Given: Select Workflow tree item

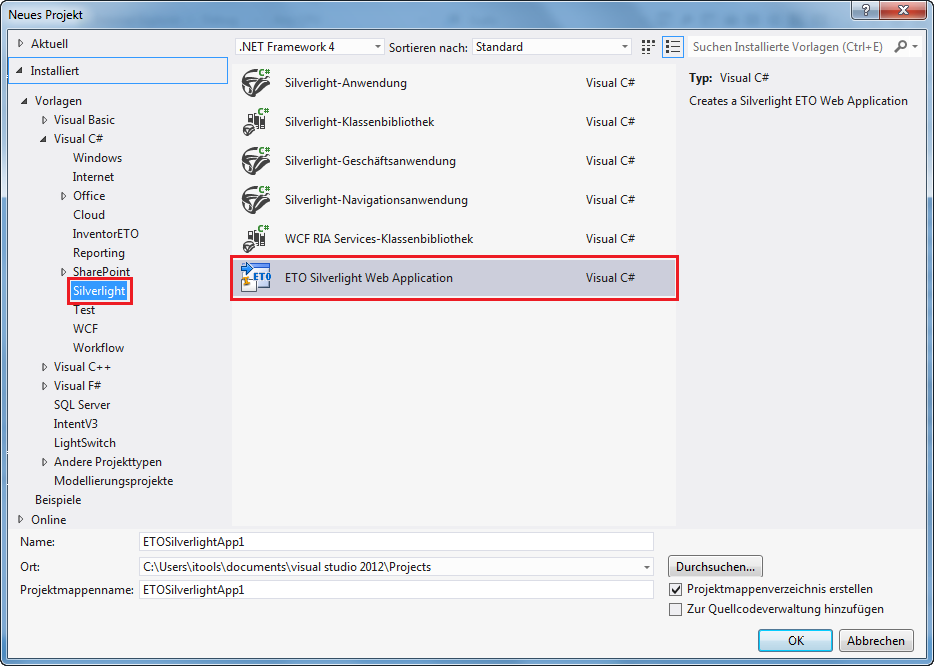Looking at the screenshot, I should pos(98,348).
